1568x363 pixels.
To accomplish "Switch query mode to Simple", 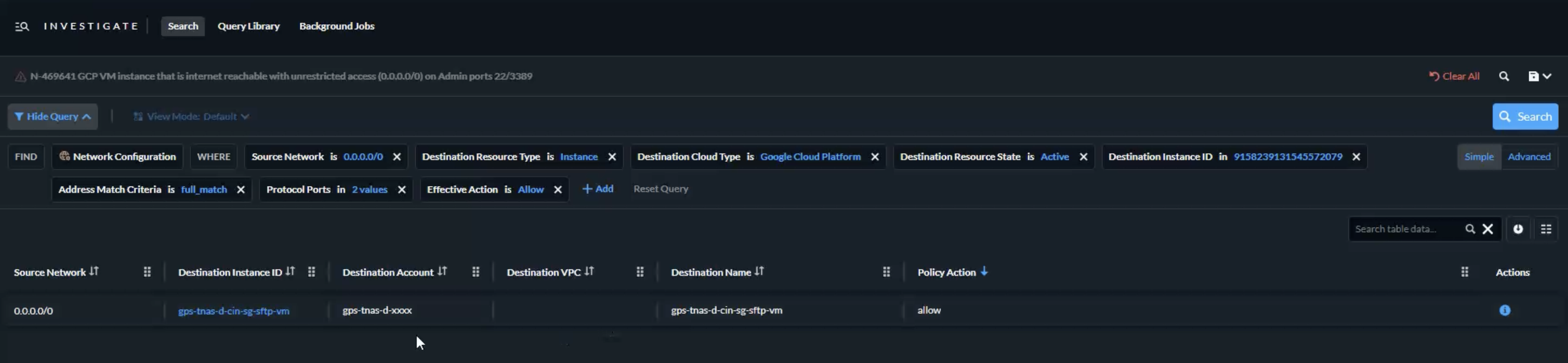I will pyautogui.click(x=1479, y=157).
